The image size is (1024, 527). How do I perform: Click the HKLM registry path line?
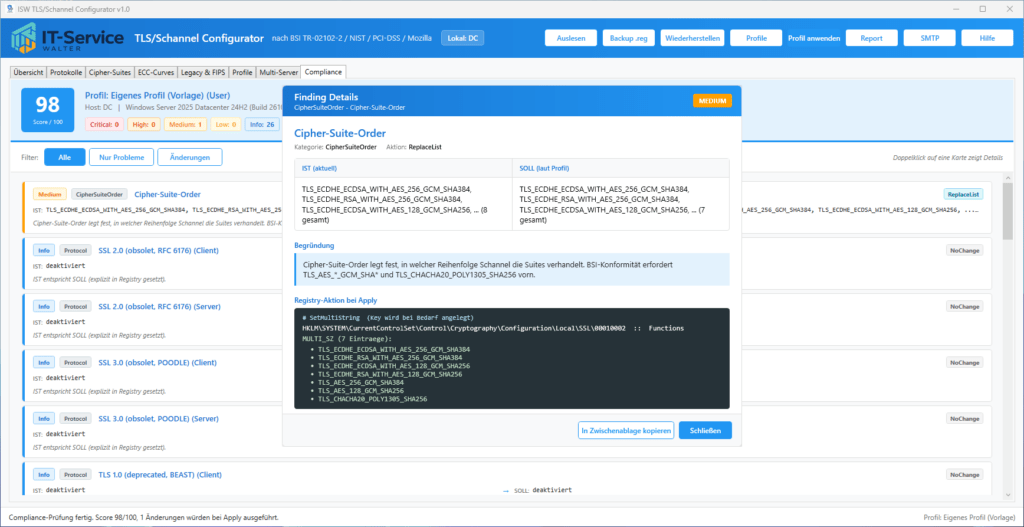pos(492,328)
